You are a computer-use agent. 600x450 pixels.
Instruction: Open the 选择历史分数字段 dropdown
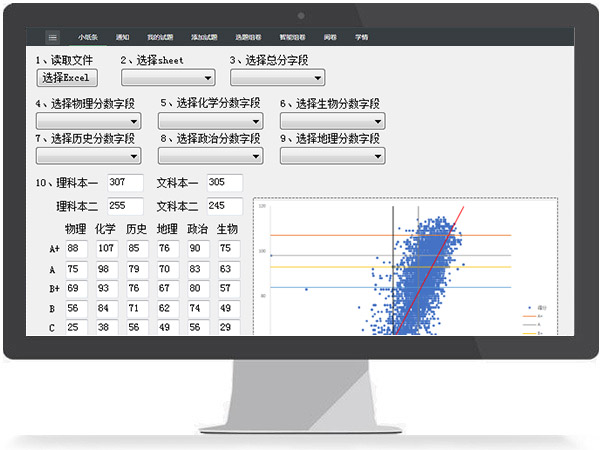click(88, 156)
